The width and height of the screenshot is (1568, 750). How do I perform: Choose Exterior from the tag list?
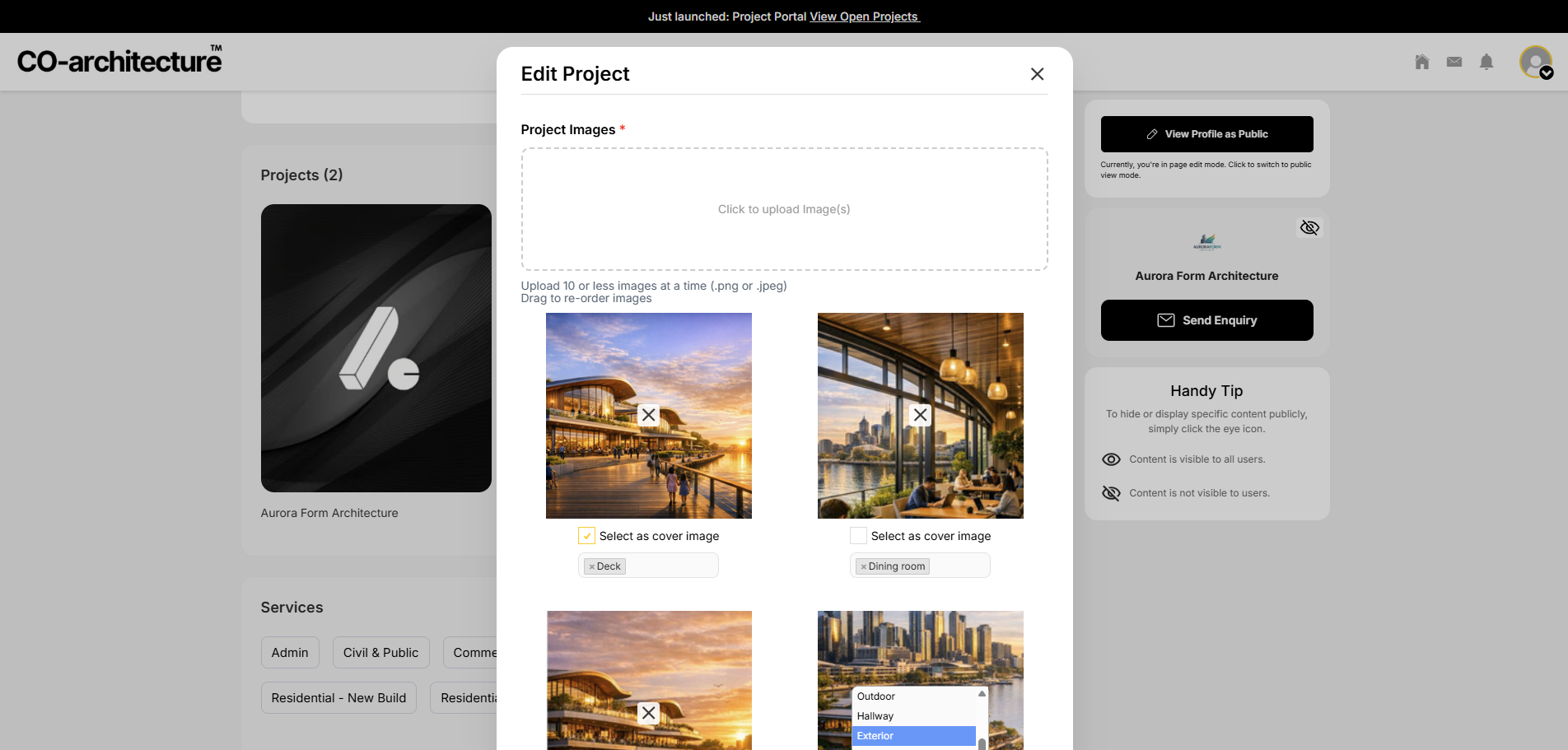(x=914, y=736)
